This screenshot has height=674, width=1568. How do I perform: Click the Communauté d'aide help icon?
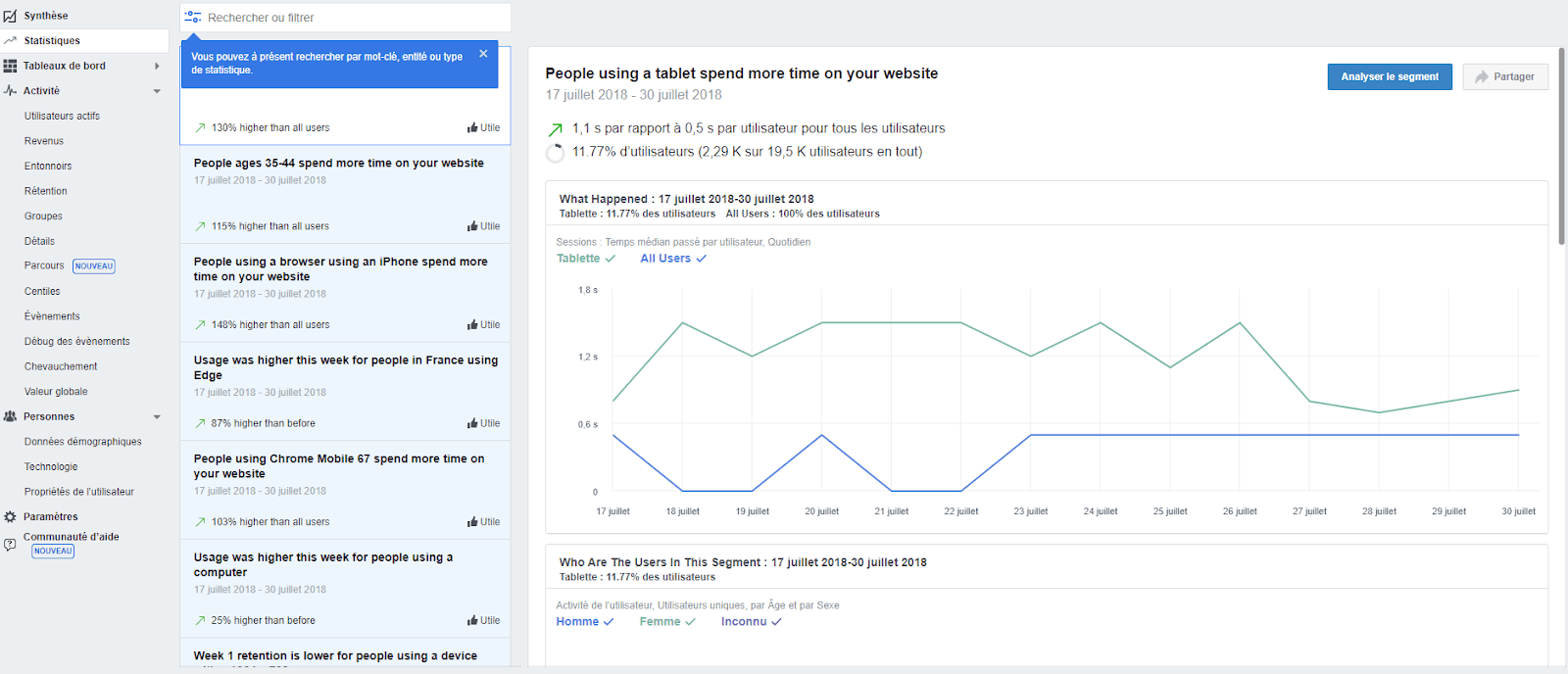(10, 544)
